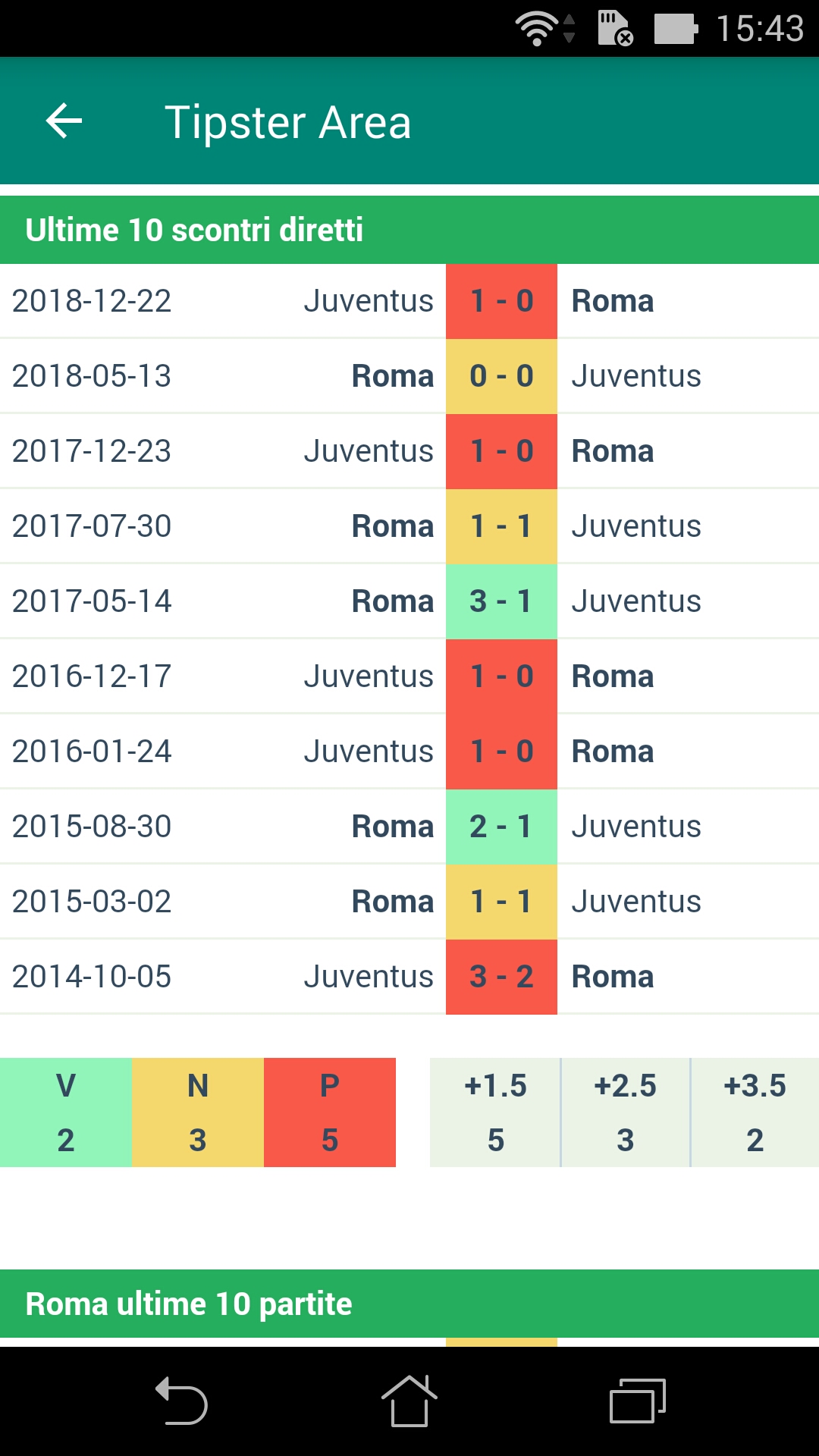Image resolution: width=819 pixels, height=1456 pixels.
Task: Tap the 2 - 1 score from 2015-08-30
Action: (501, 827)
